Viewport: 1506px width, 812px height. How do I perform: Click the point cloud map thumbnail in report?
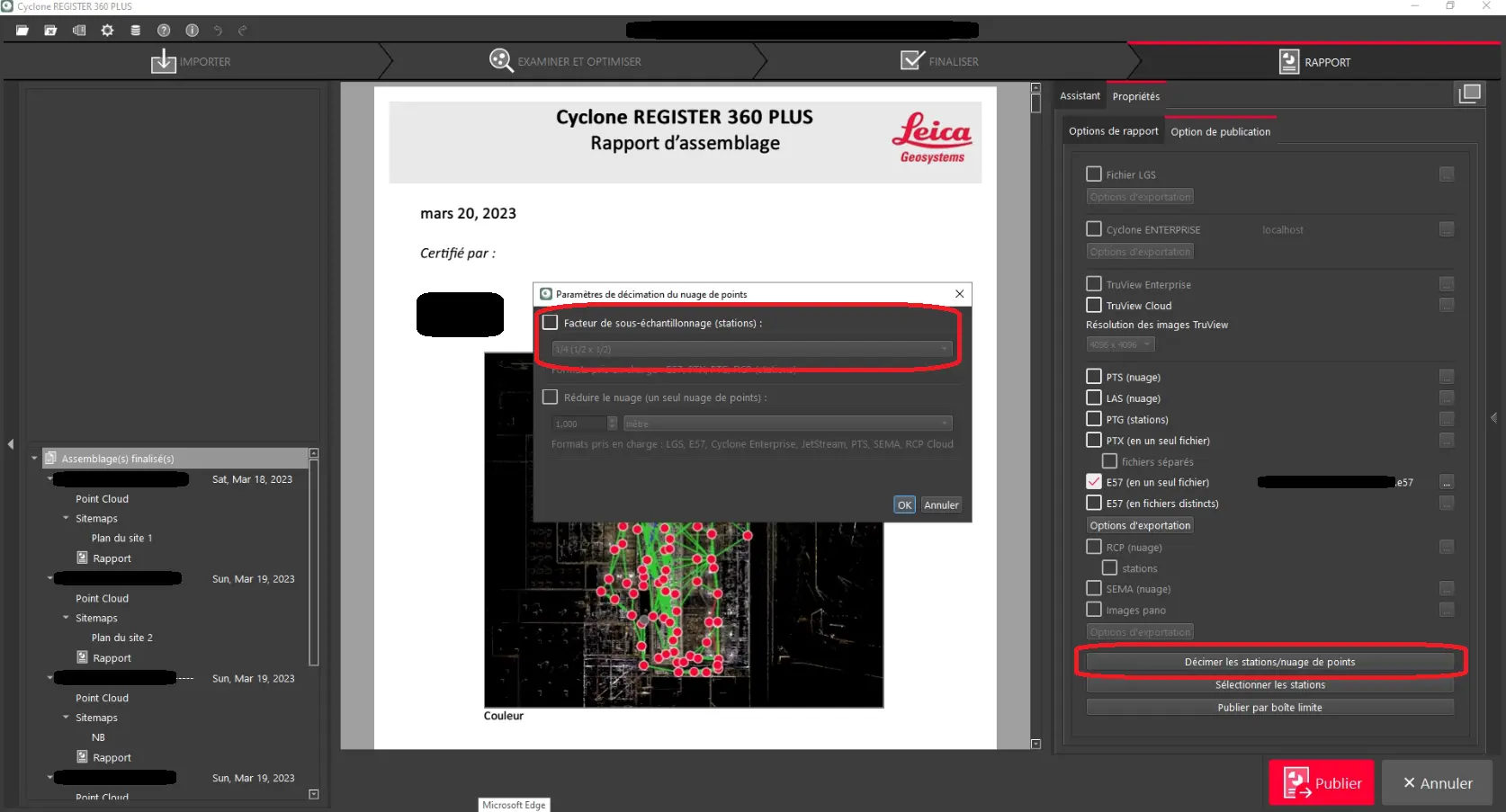coord(684,531)
